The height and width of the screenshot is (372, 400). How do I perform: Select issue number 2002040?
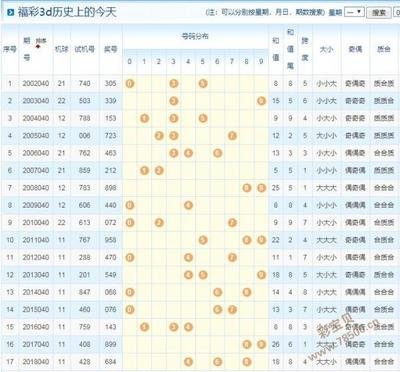(36, 83)
